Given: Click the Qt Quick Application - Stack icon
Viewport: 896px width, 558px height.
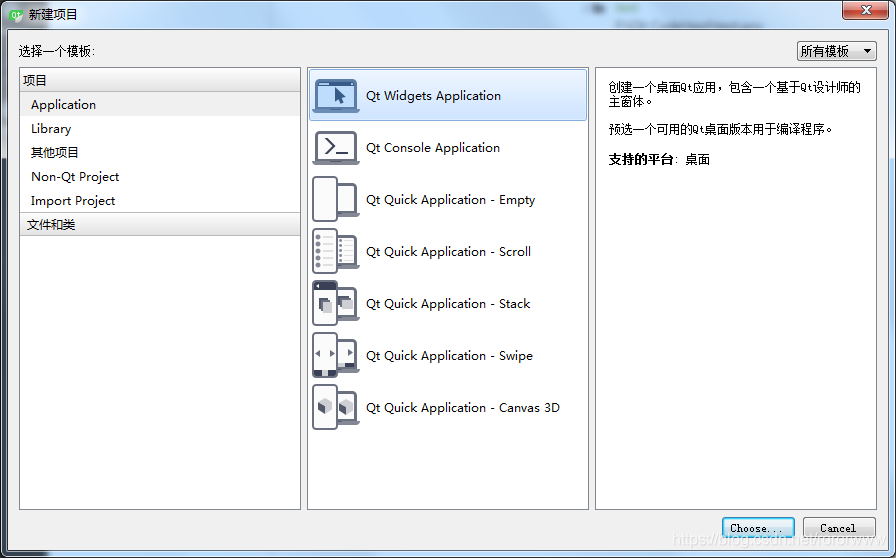Looking at the screenshot, I should [336, 303].
